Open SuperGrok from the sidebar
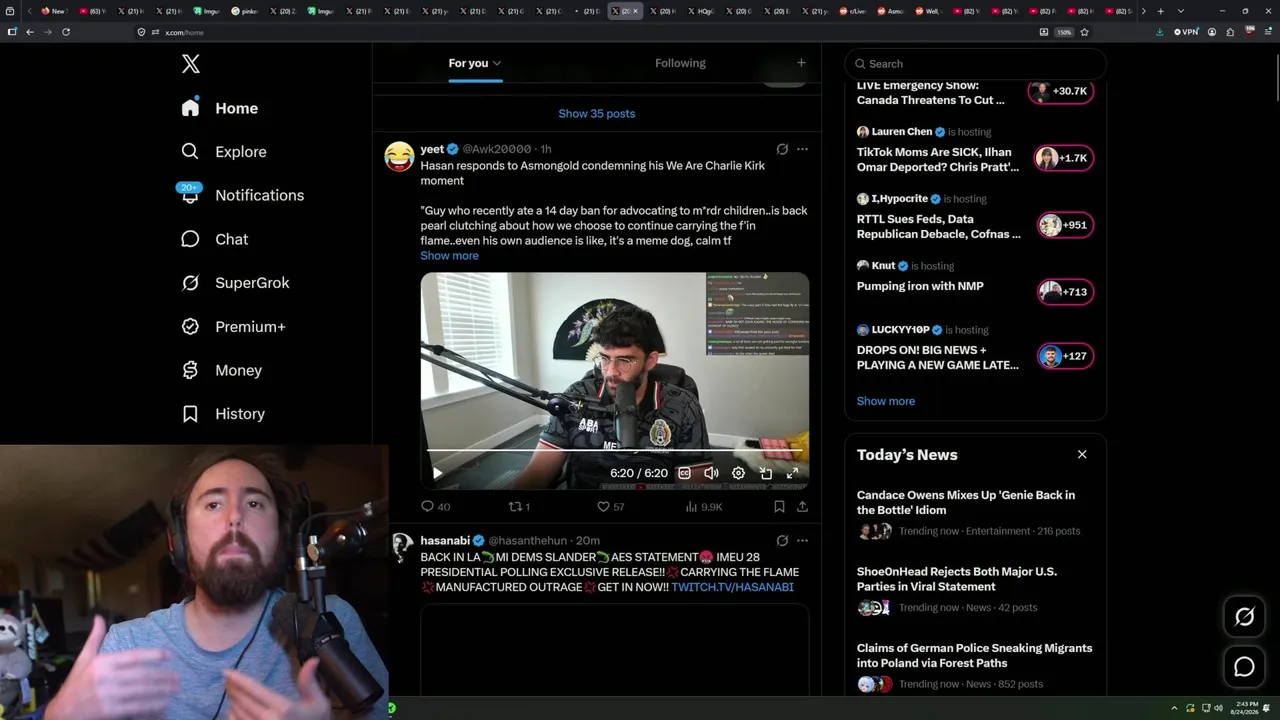 click(x=235, y=283)
